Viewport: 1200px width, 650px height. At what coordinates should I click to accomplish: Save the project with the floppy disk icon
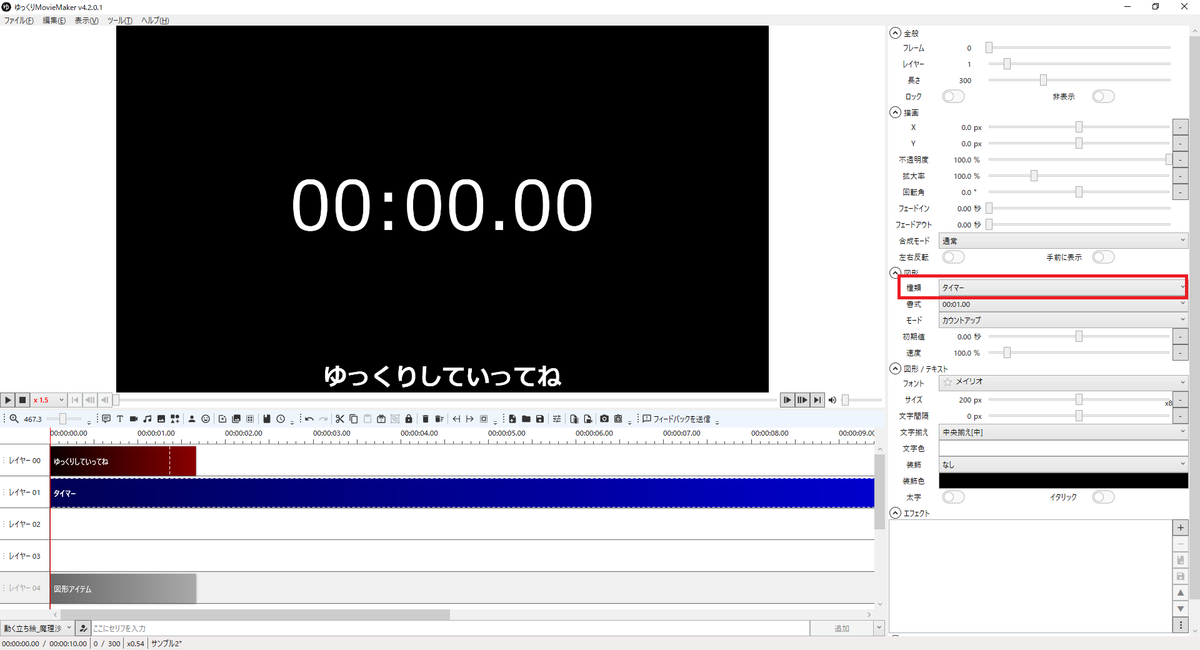point(540,418)
